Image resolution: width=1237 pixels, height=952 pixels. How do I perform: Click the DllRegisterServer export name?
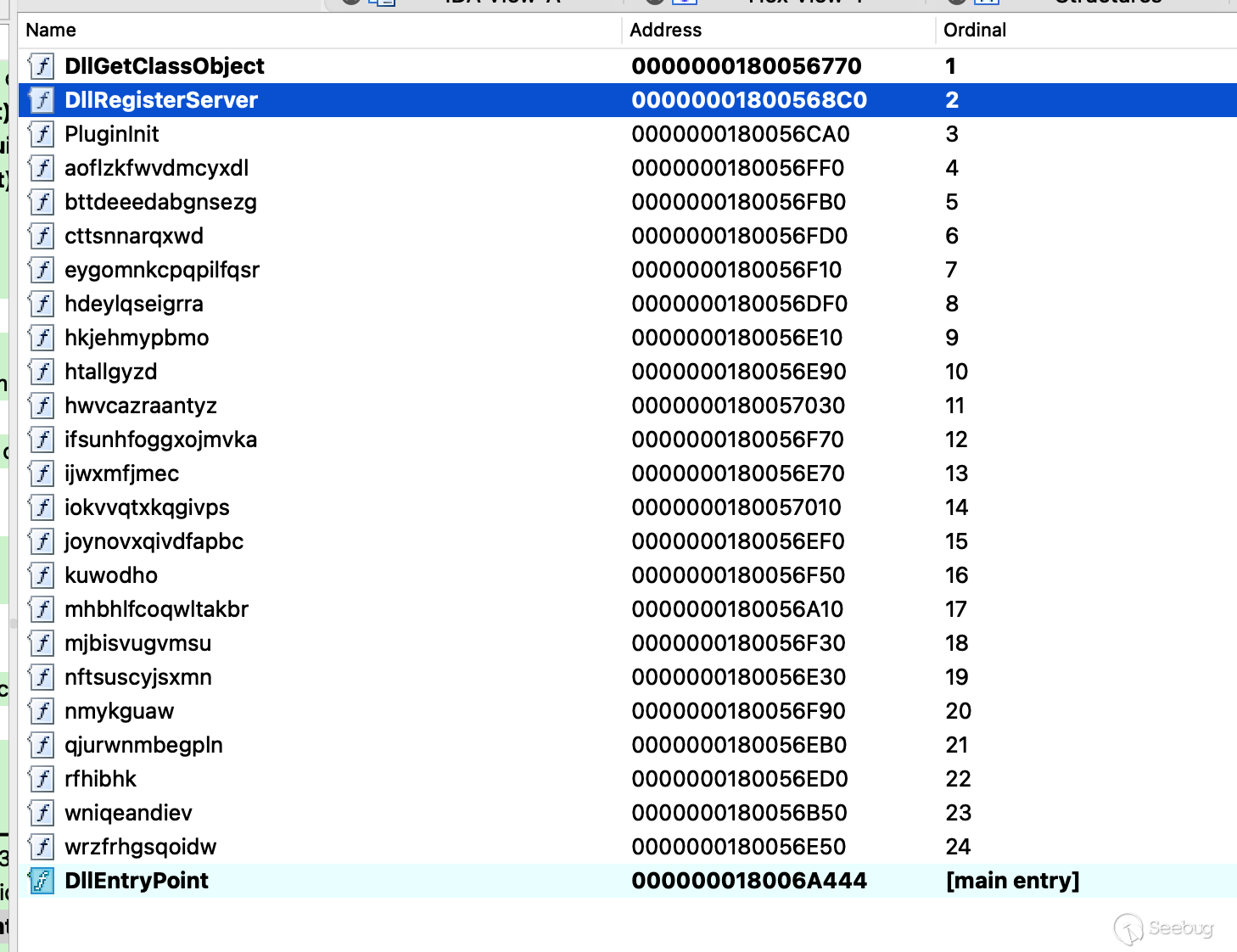tap(161, 99)
